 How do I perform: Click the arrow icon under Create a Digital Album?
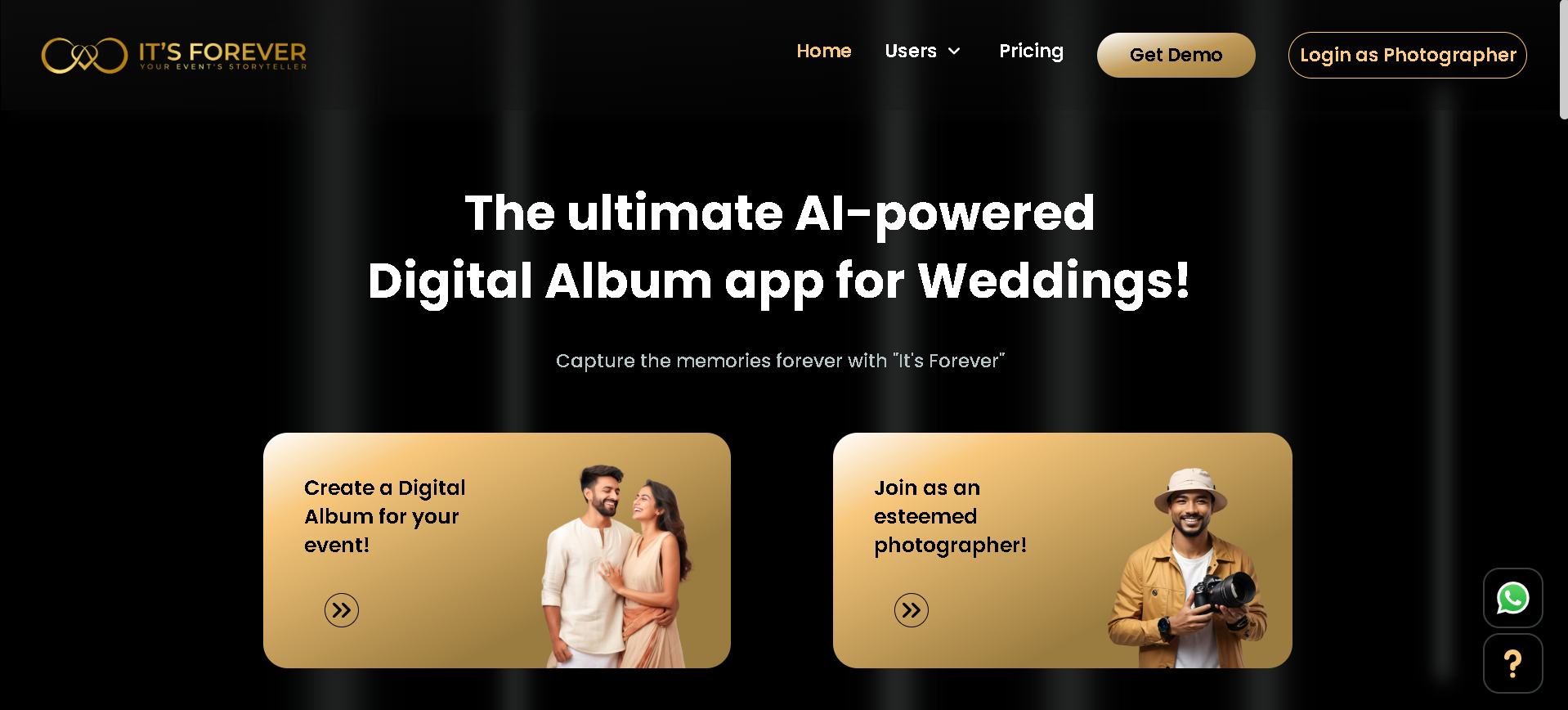(x=342, y=610)
